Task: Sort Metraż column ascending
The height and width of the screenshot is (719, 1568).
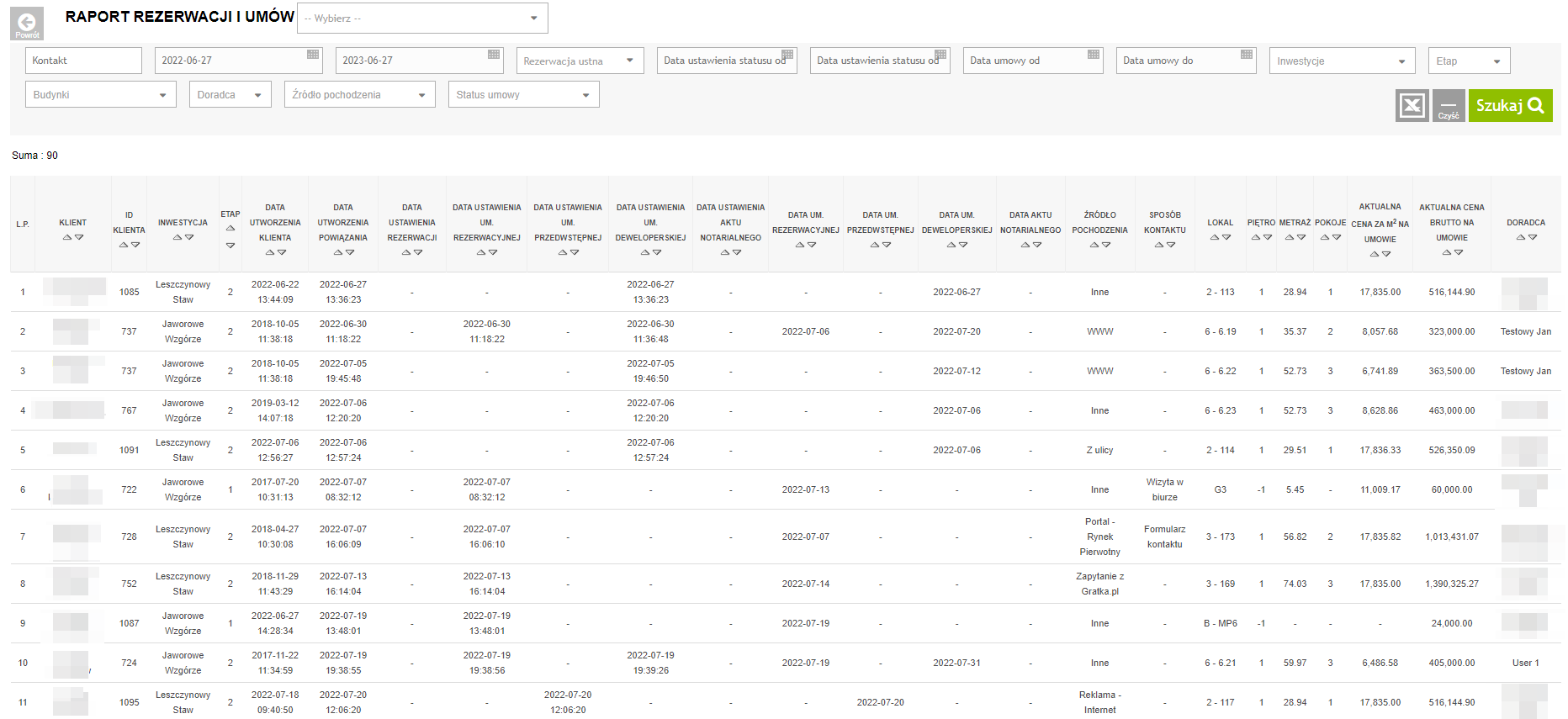Action: click(1290, 237)
